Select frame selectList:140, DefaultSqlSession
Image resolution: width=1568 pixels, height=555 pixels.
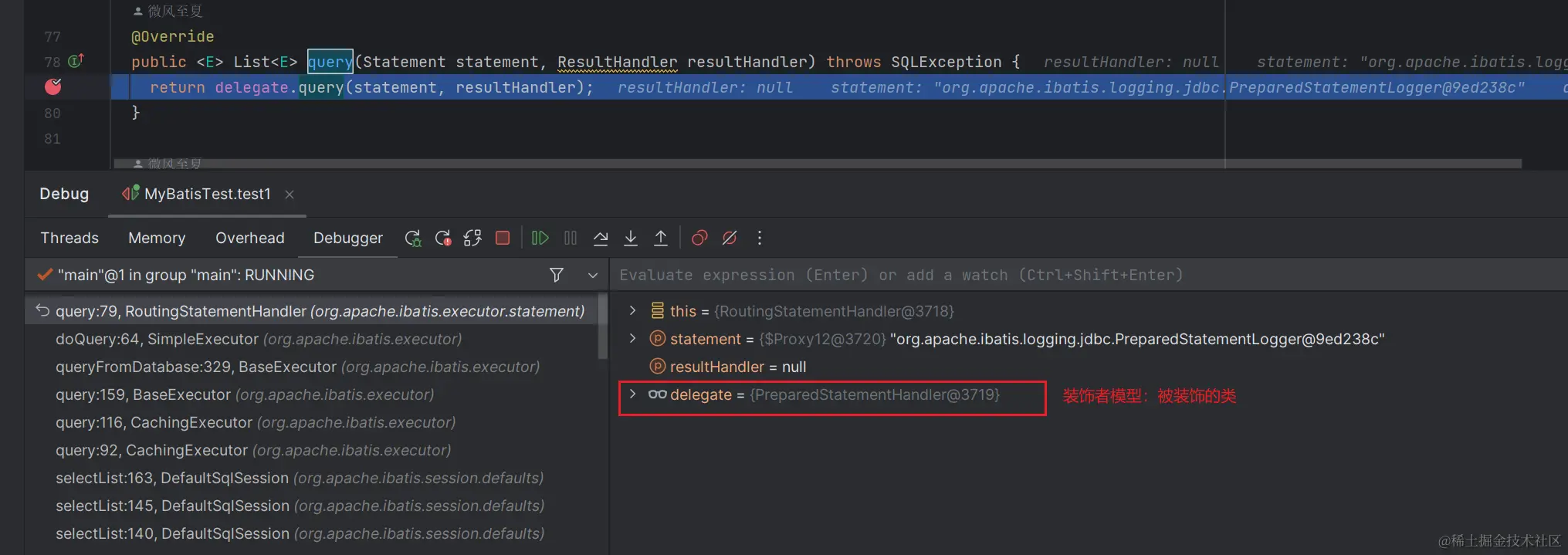click(x=313, y=533)
